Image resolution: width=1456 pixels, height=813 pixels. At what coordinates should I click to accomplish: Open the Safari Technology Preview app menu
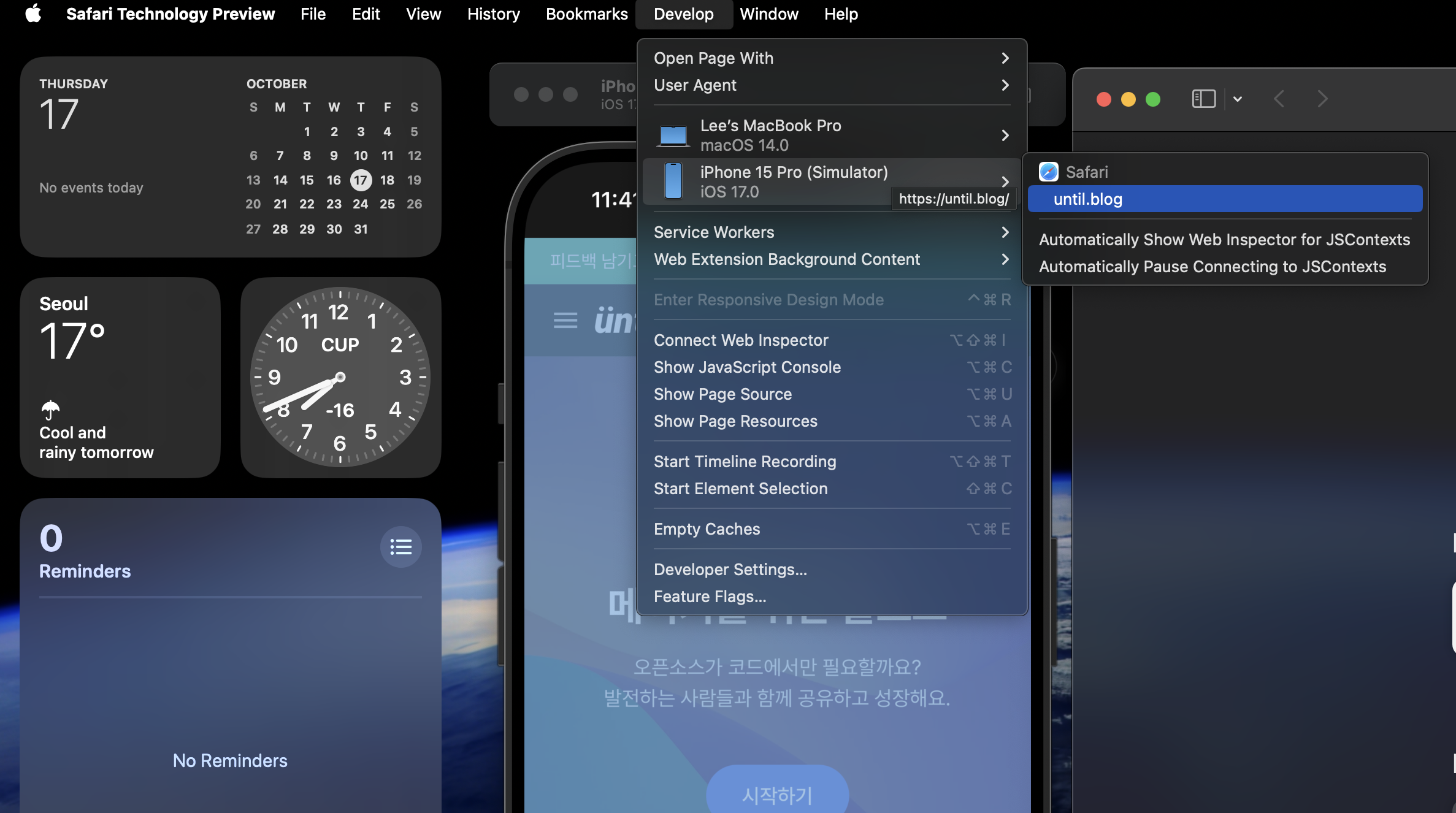pos(170,13)
